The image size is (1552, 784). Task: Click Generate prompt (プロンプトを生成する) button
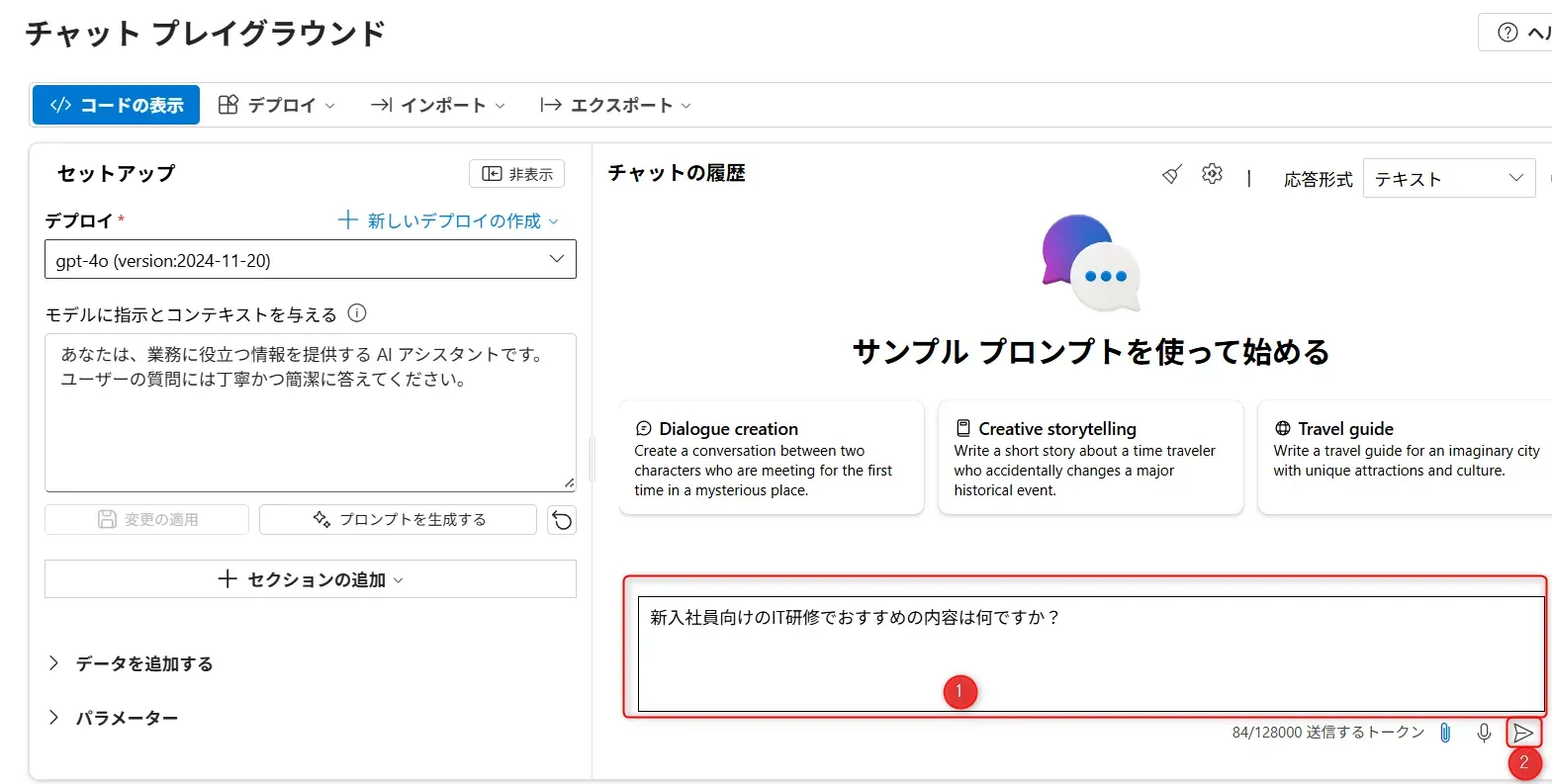398,519
